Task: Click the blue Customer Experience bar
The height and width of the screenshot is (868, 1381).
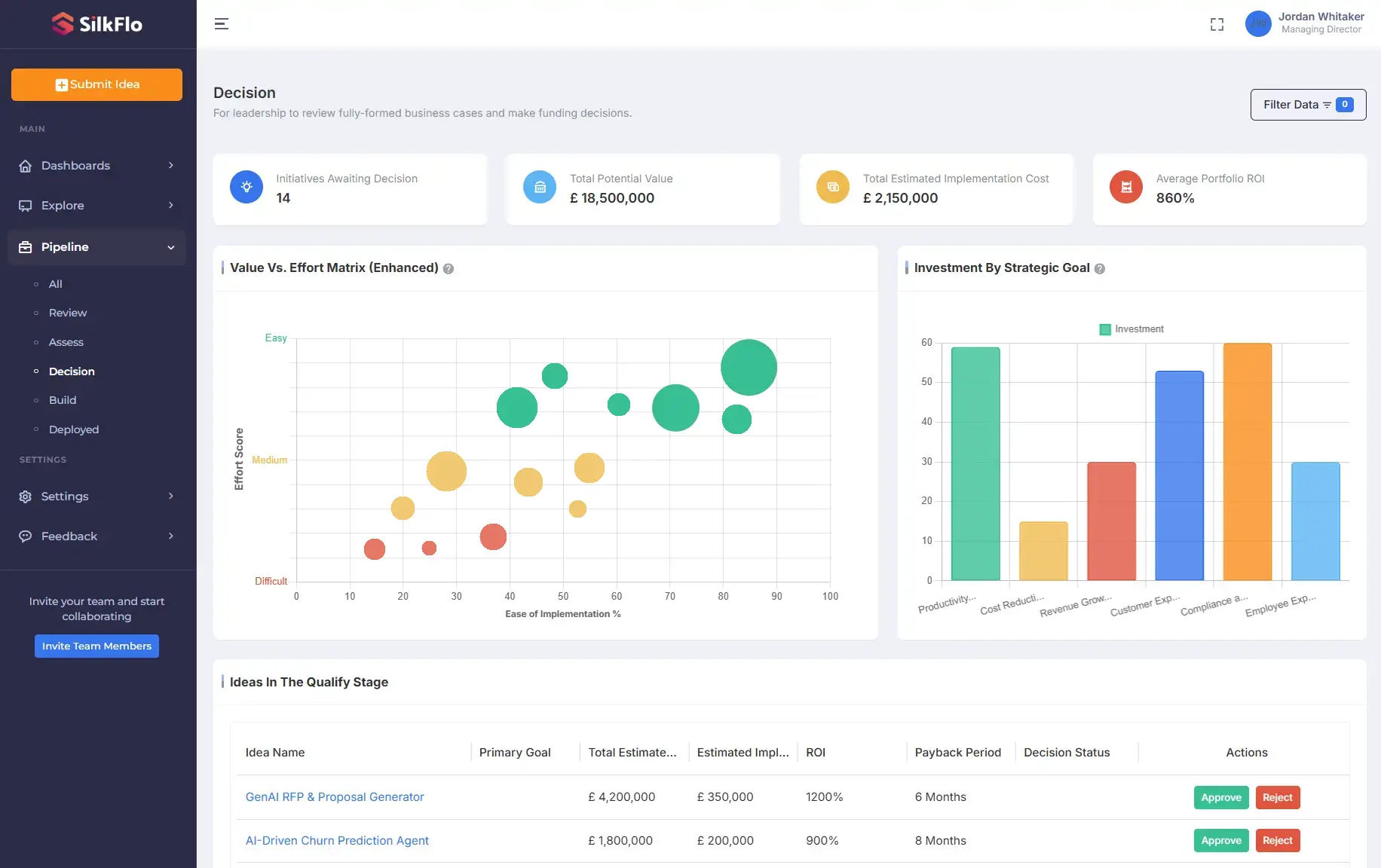Action: click(x=1179, y=475)
